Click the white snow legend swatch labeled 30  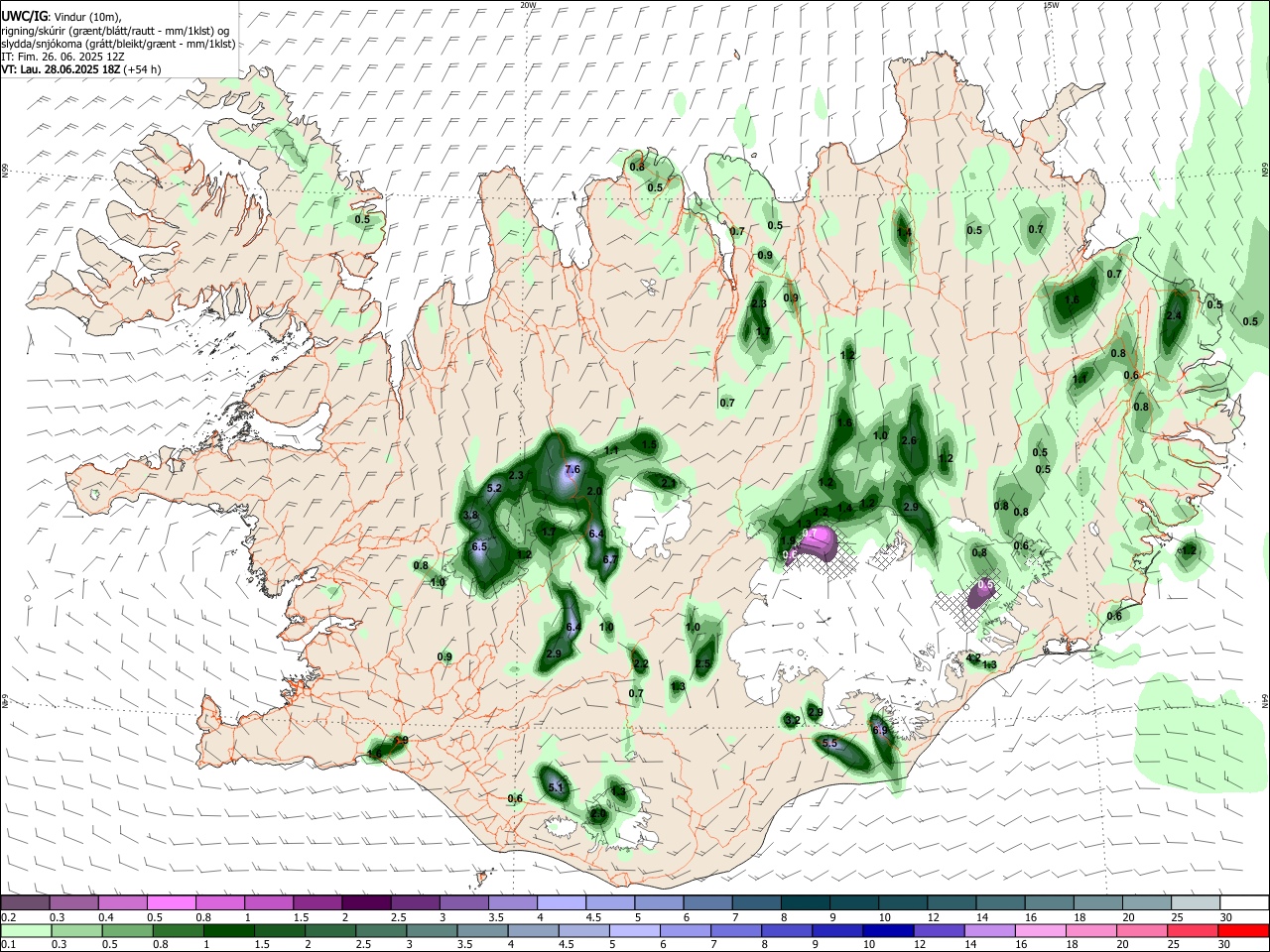(x=1244, y=903)
